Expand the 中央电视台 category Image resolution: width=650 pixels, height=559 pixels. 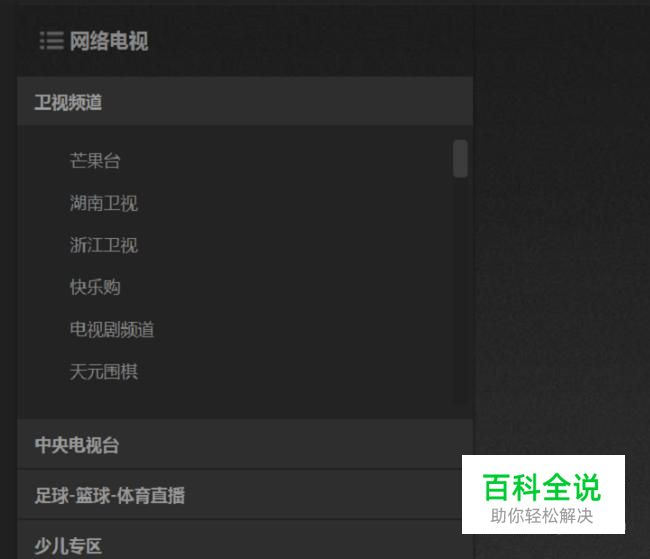pyautogui.click(x=245, y=445)
